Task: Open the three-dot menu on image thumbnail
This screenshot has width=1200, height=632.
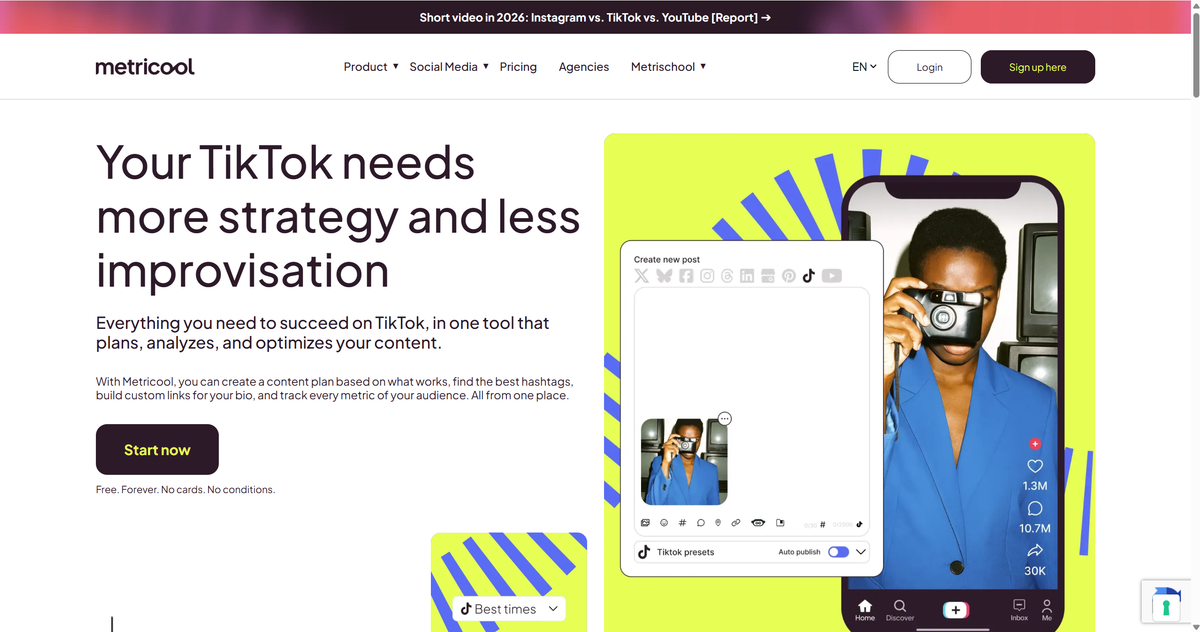Action: pos(725,419)
